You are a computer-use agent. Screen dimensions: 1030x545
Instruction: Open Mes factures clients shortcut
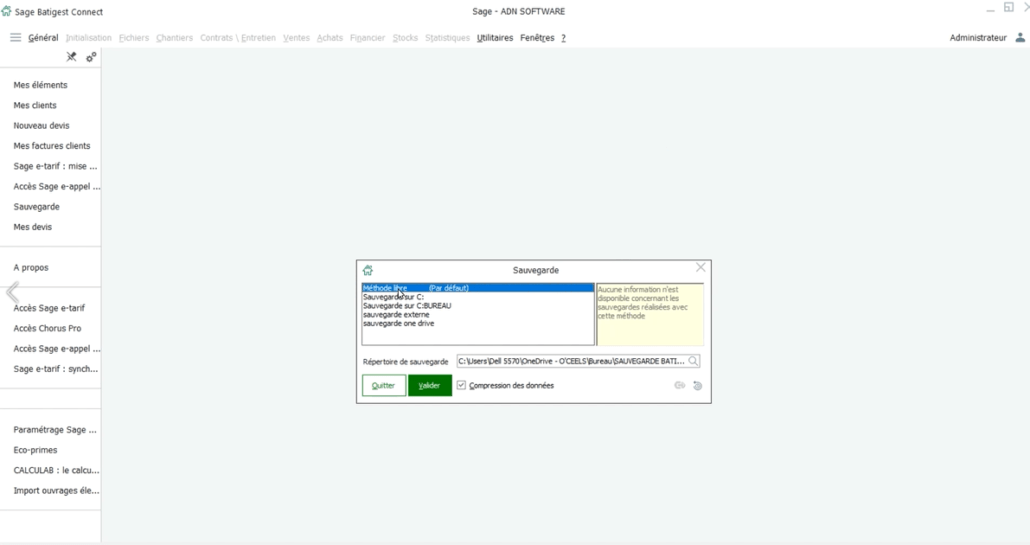tap(52, 146)
